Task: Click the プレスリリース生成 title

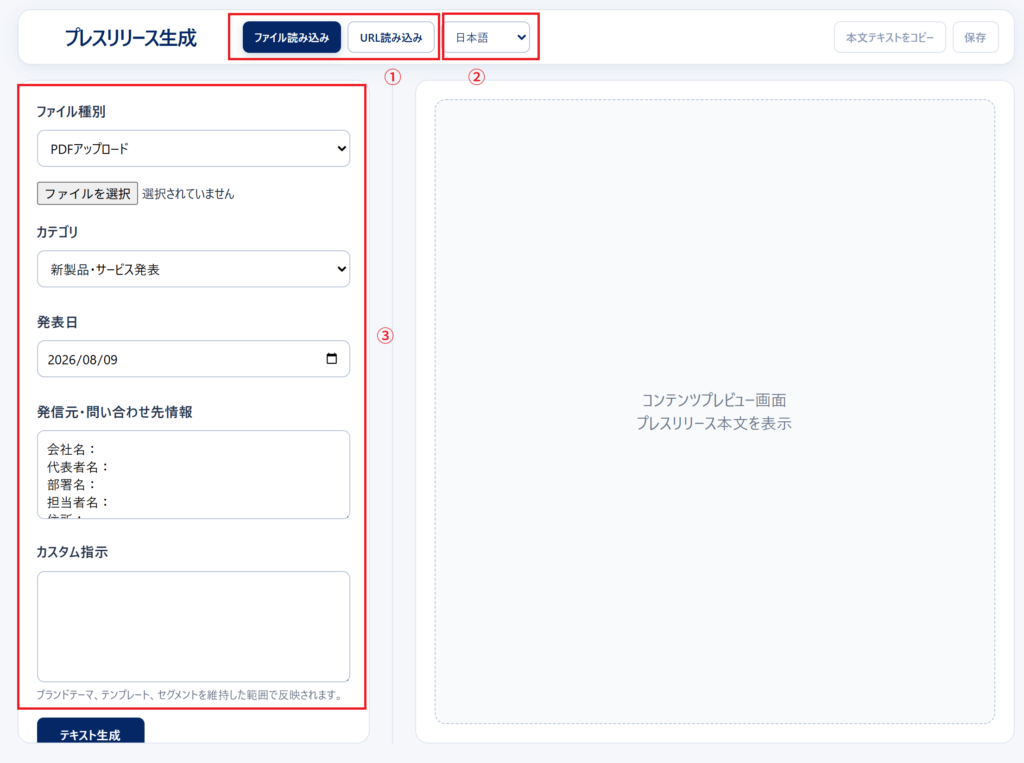Action: 131,38
